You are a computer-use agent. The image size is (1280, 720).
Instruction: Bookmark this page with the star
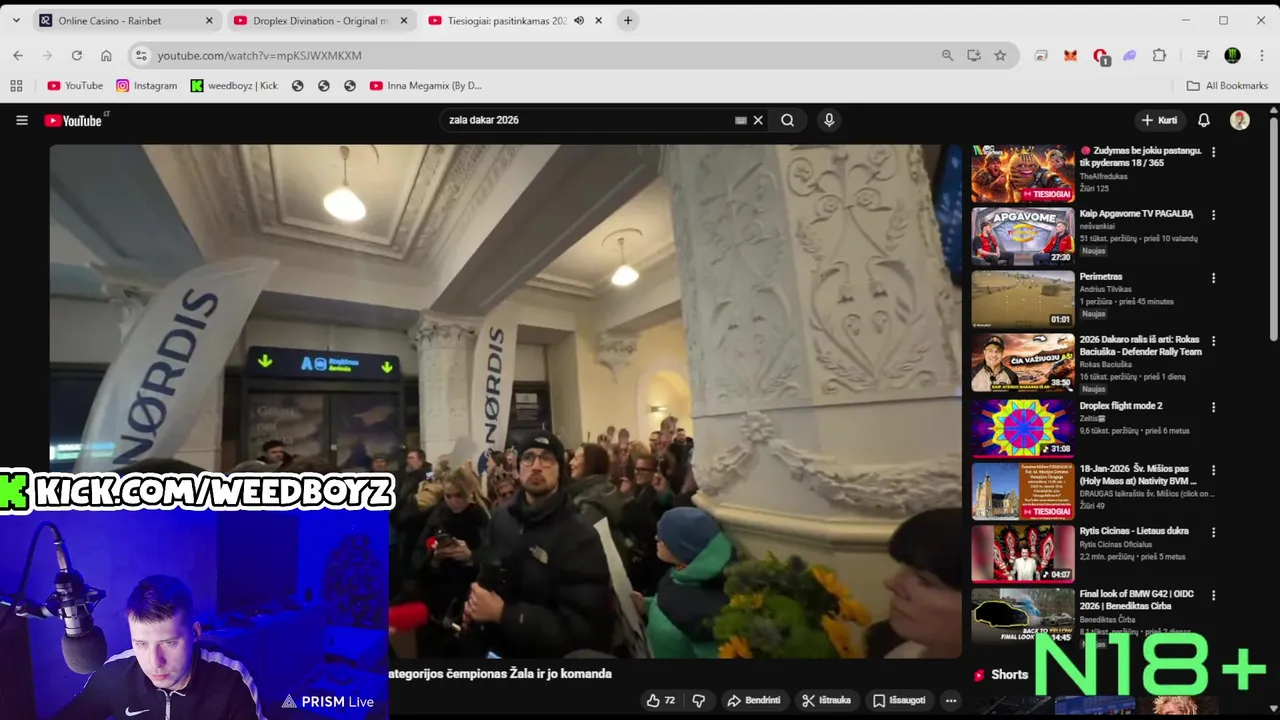(1000, 55)
